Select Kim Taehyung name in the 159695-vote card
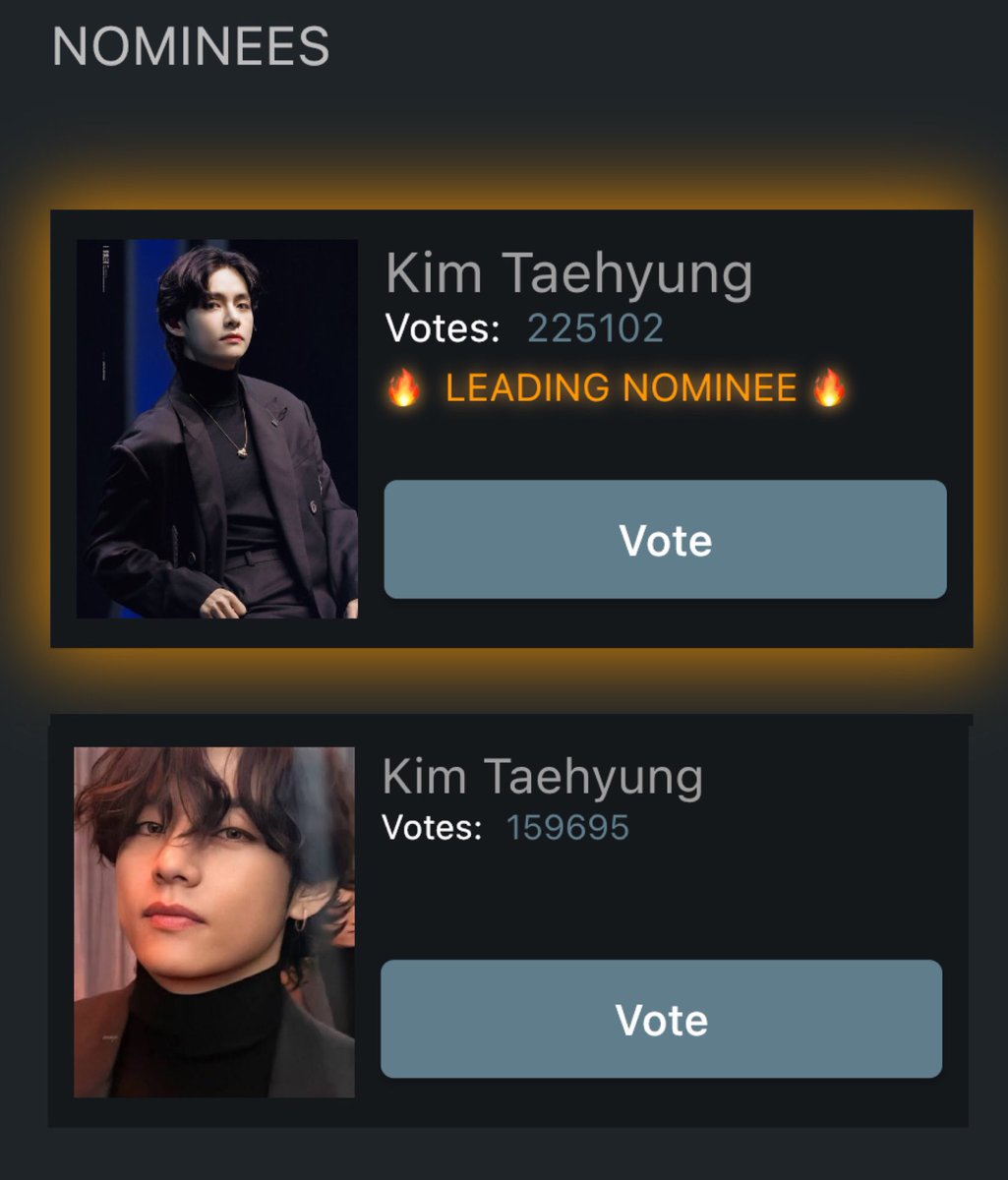The image size is (1008, 1180). [542, 777]
